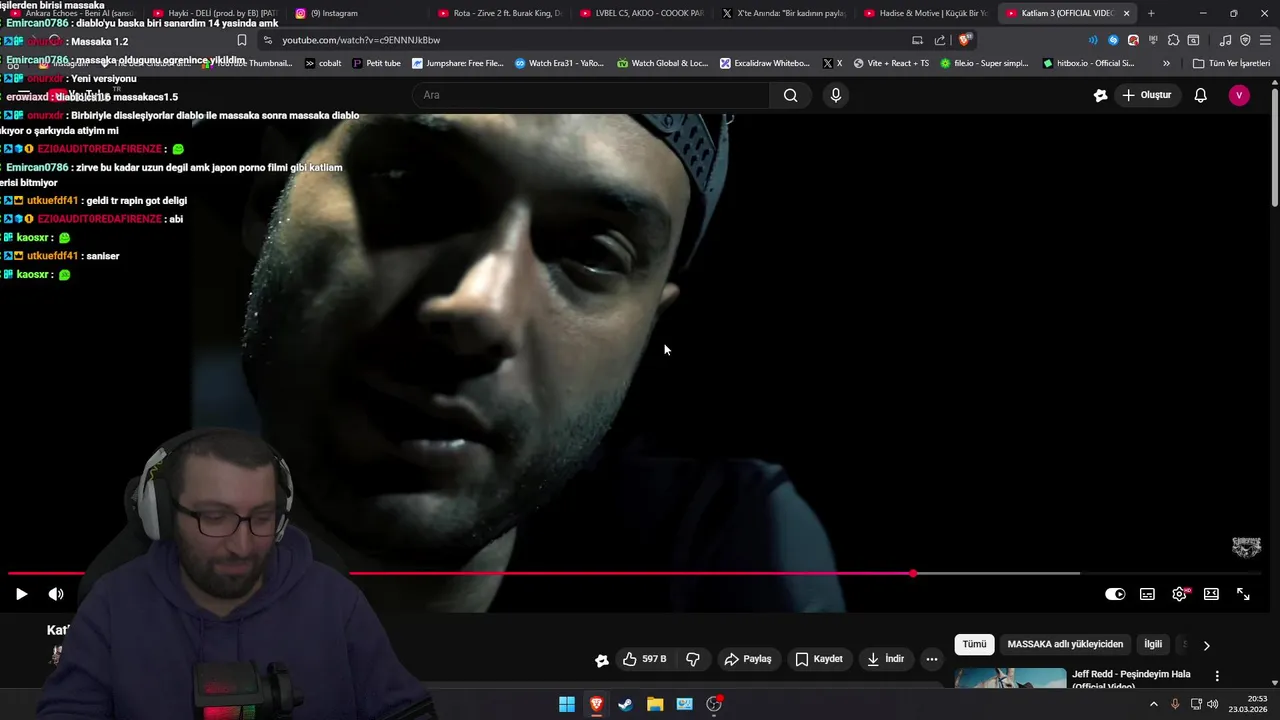
Task: Bookmark the page with the bookmark icon
Action: [242, 40]
